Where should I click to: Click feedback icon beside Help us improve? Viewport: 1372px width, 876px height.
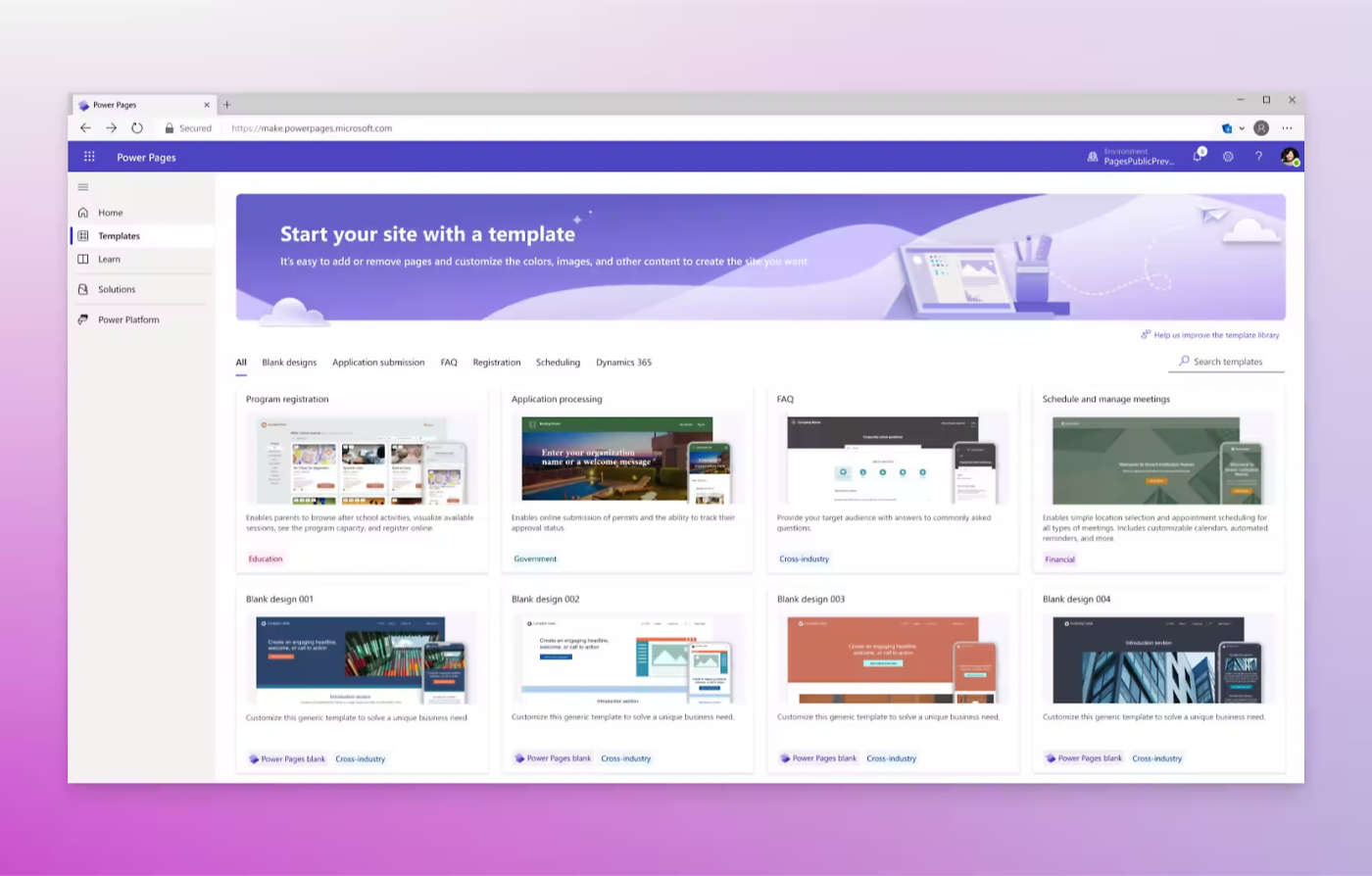click(1146, 335)
